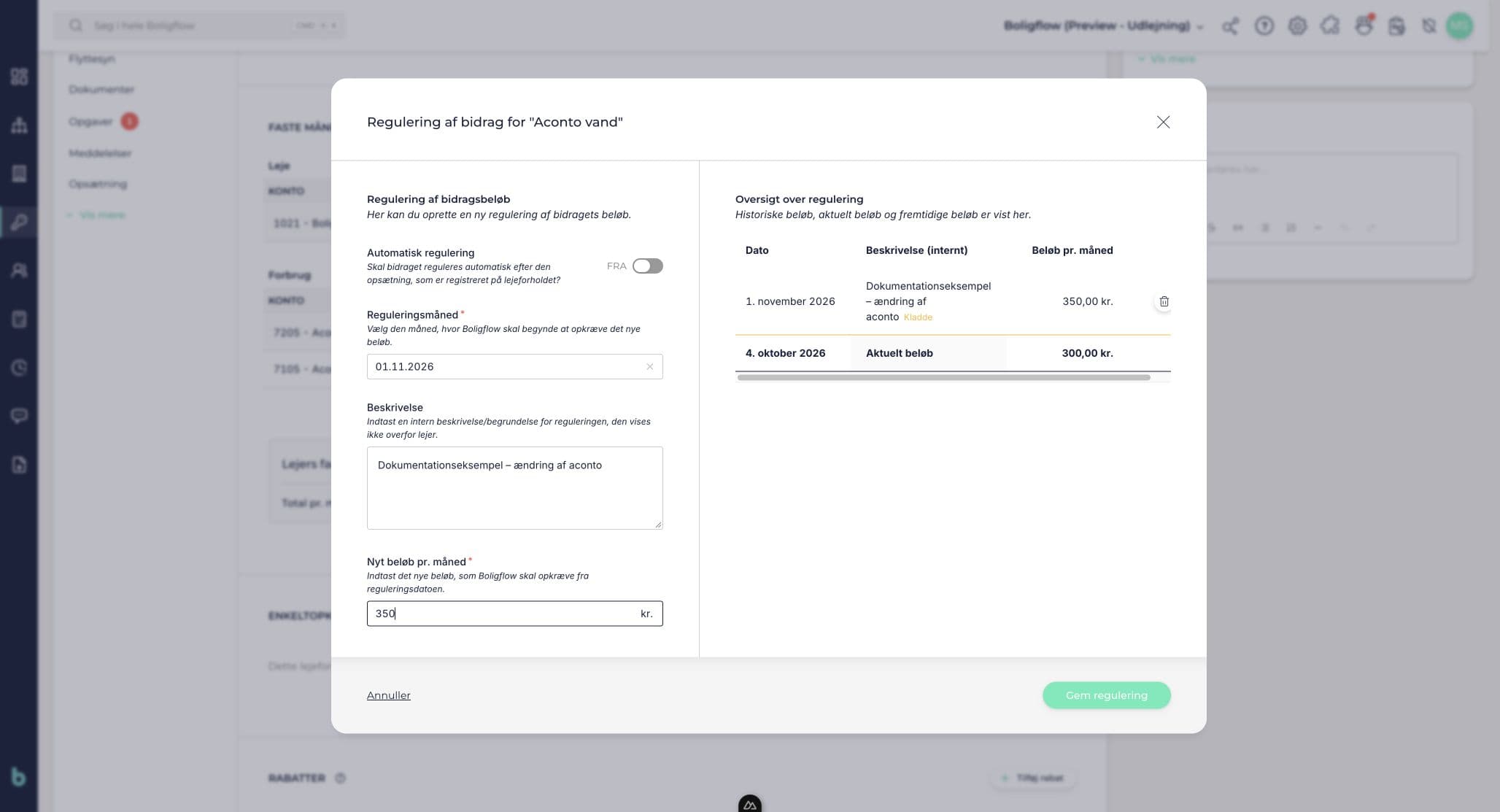The image size is (1500, 812).
Task: Click the Reguleringsmåned date field
Action: [514, 366]
